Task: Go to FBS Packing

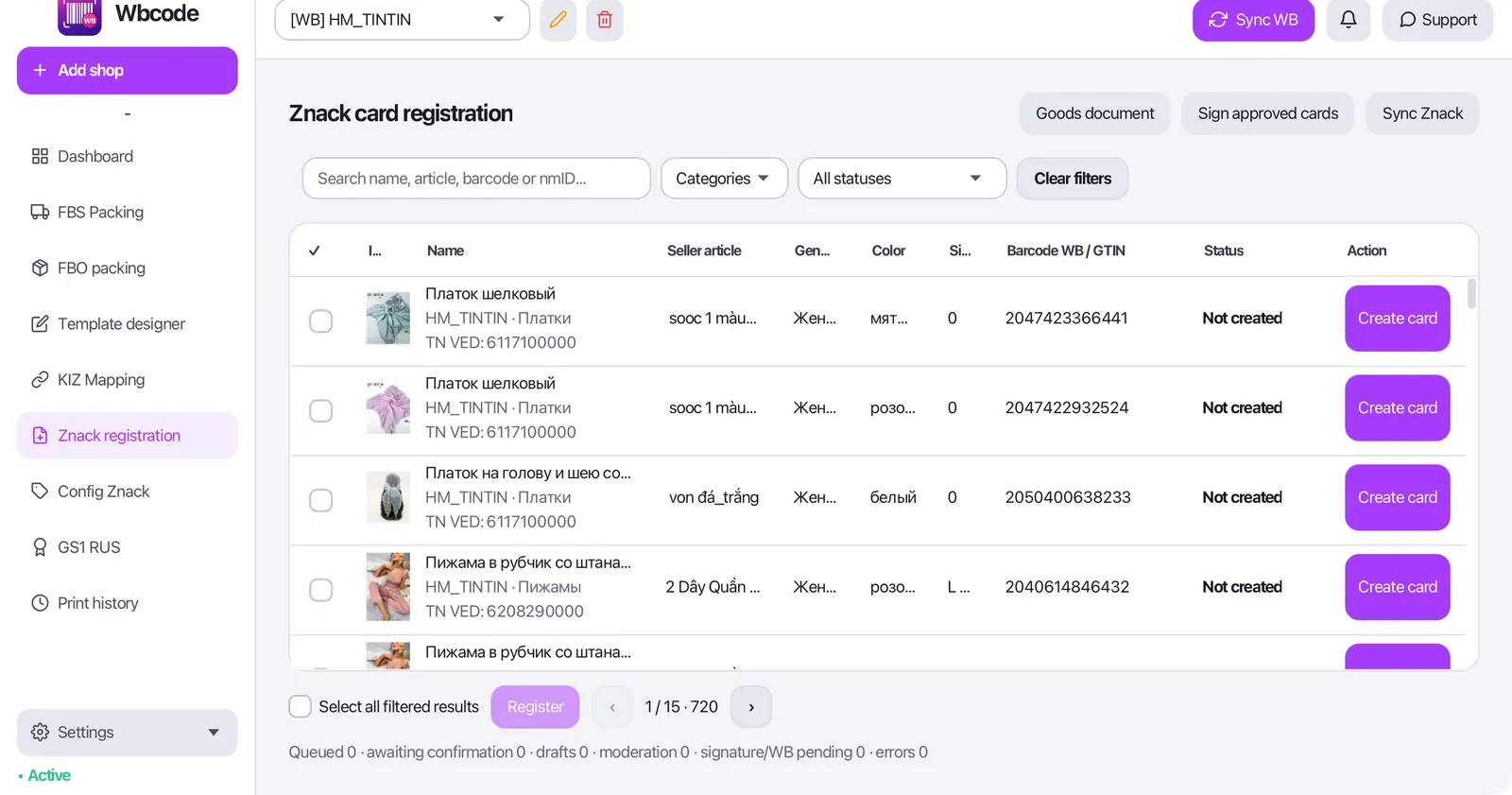Action: tap(128, 212)
